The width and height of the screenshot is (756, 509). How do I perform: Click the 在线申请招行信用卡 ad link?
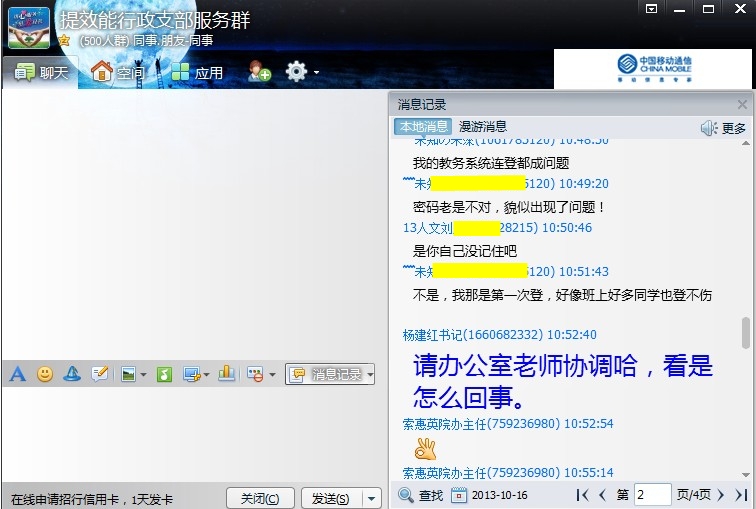coord(91,499)
